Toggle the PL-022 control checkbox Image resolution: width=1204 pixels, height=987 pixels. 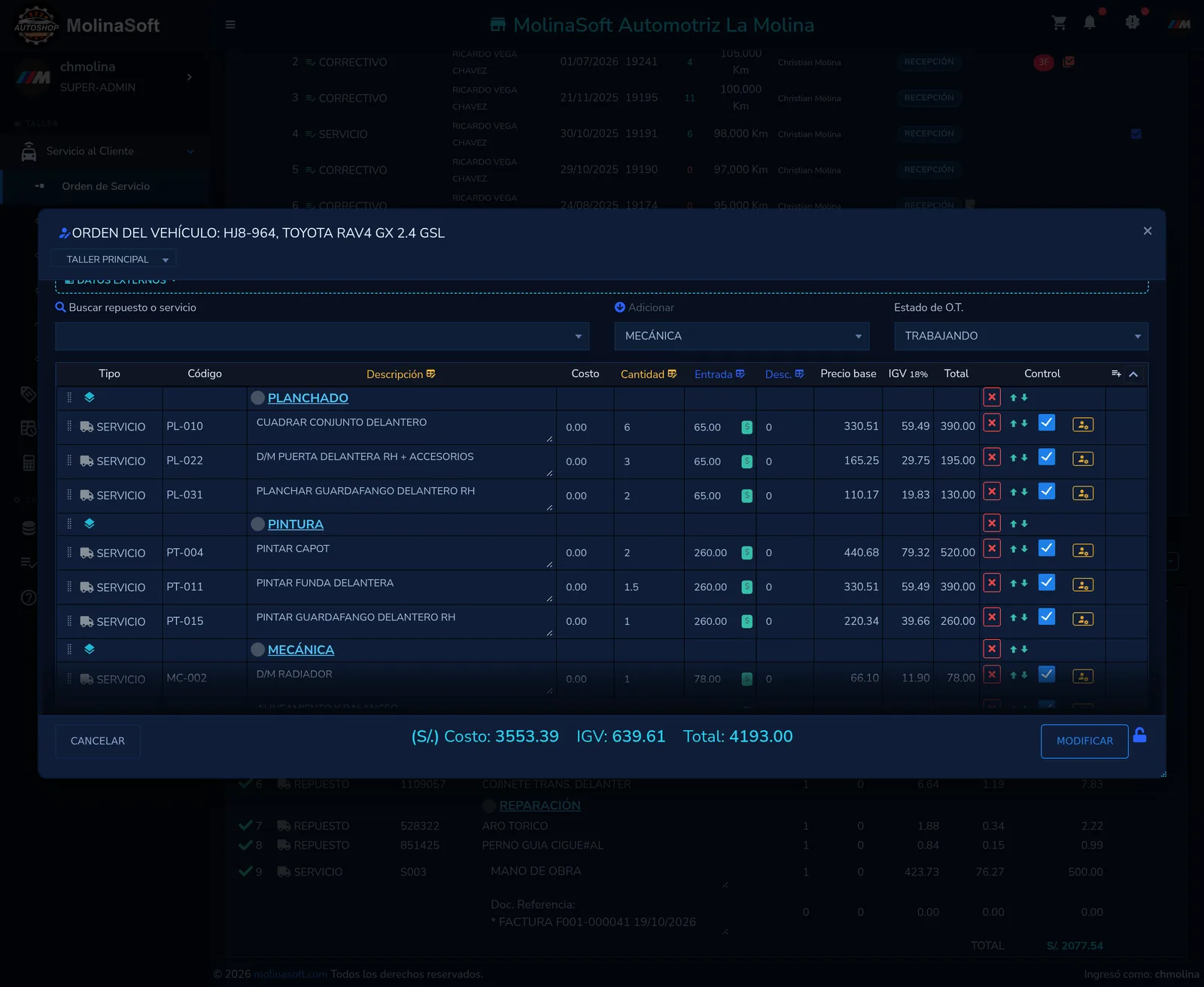[1047, 457]
